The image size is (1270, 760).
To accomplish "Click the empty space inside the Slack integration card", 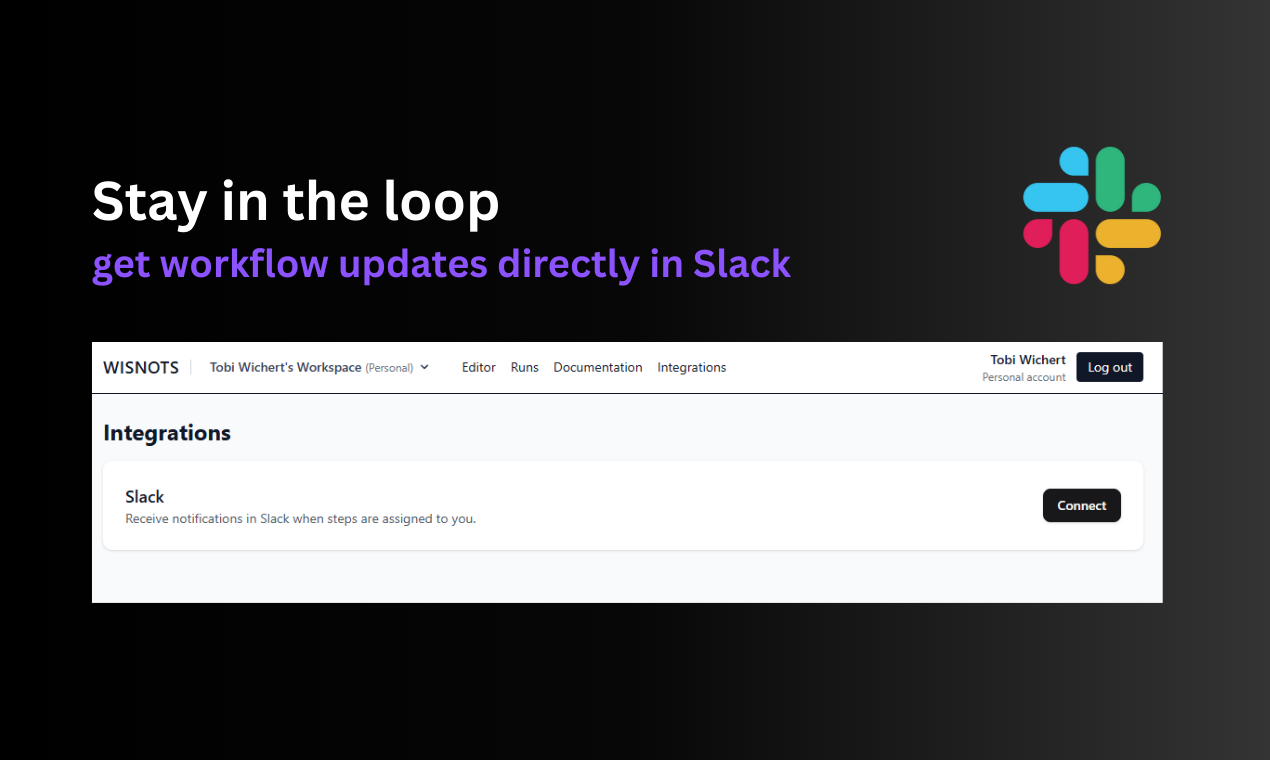I will (760, 505).
